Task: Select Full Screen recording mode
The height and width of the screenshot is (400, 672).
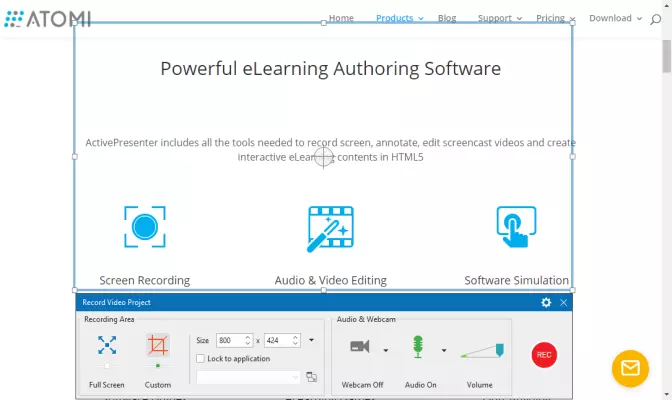Action: click(x=107, y=345)
